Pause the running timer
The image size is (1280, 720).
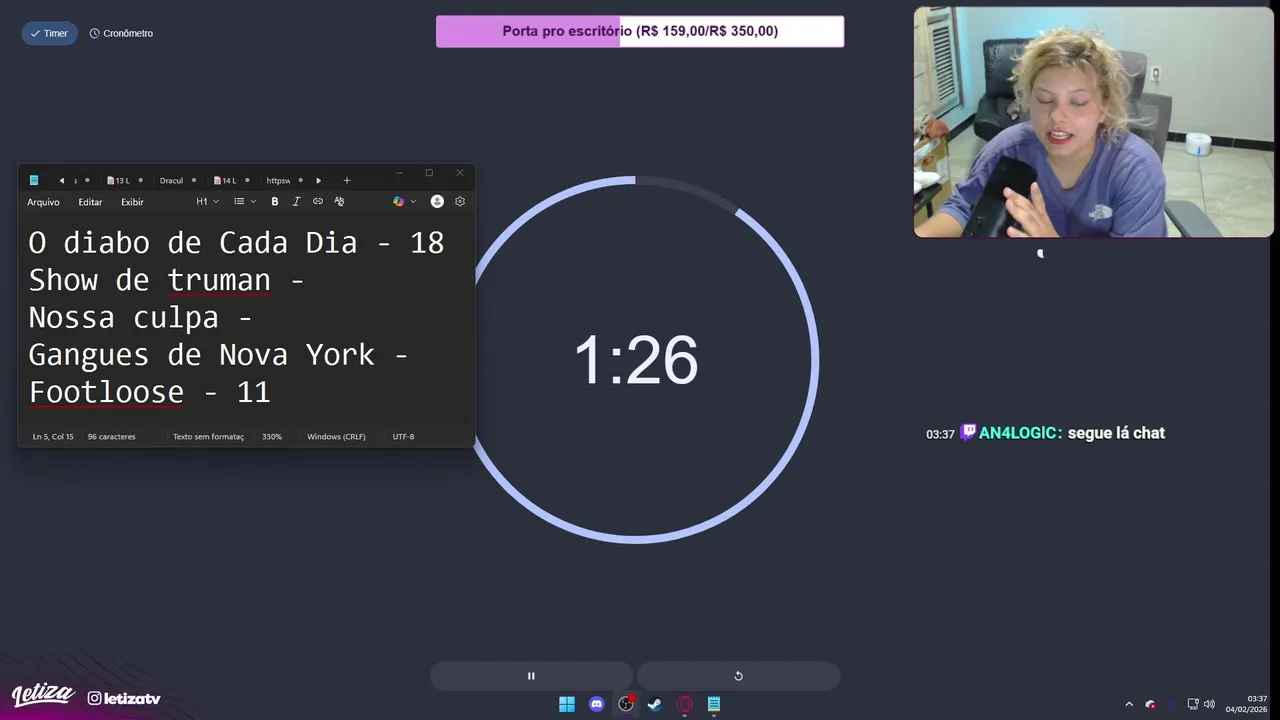pos(531,676)
